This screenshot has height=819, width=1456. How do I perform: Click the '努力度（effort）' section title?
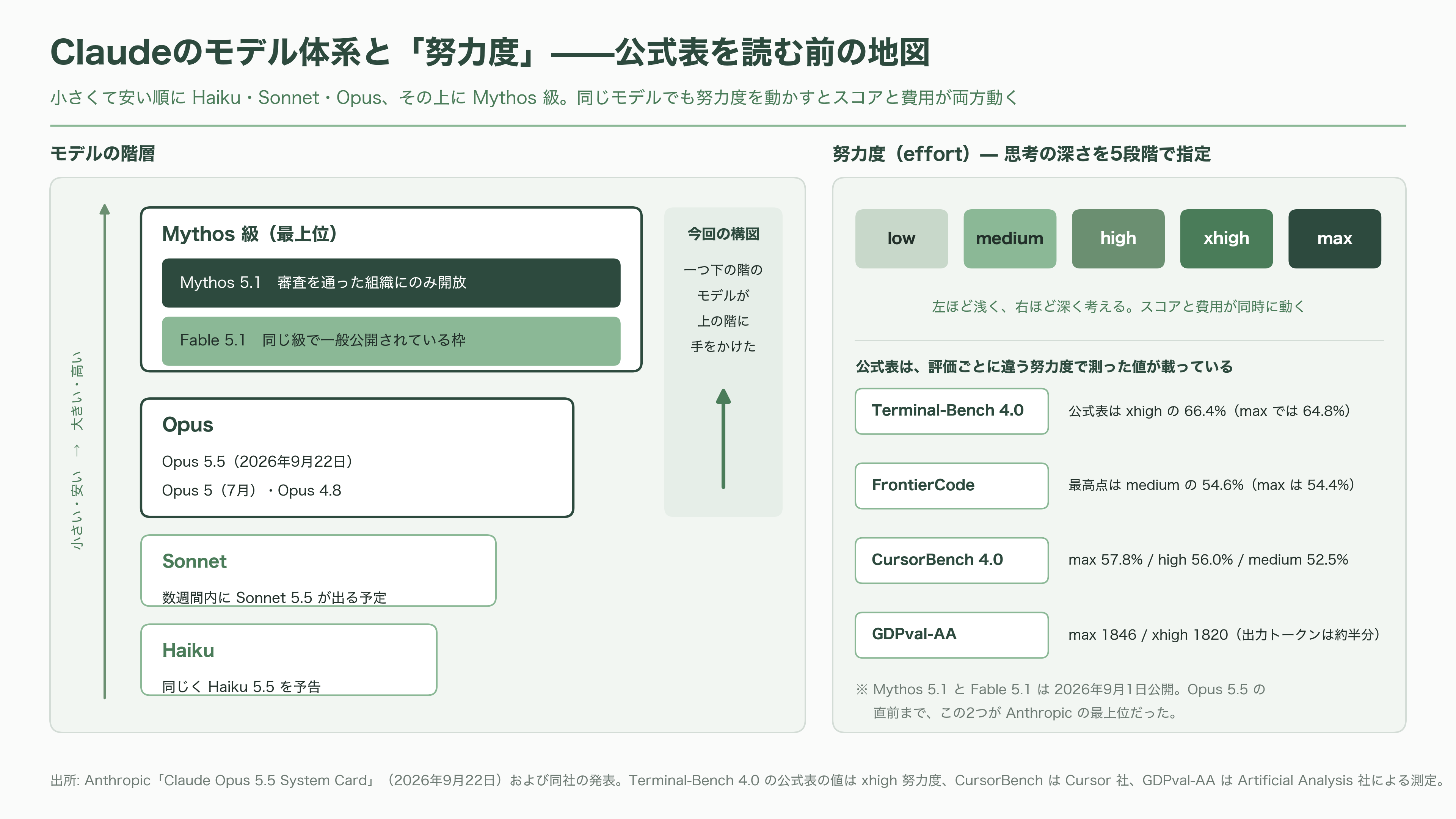point(1021,154)
